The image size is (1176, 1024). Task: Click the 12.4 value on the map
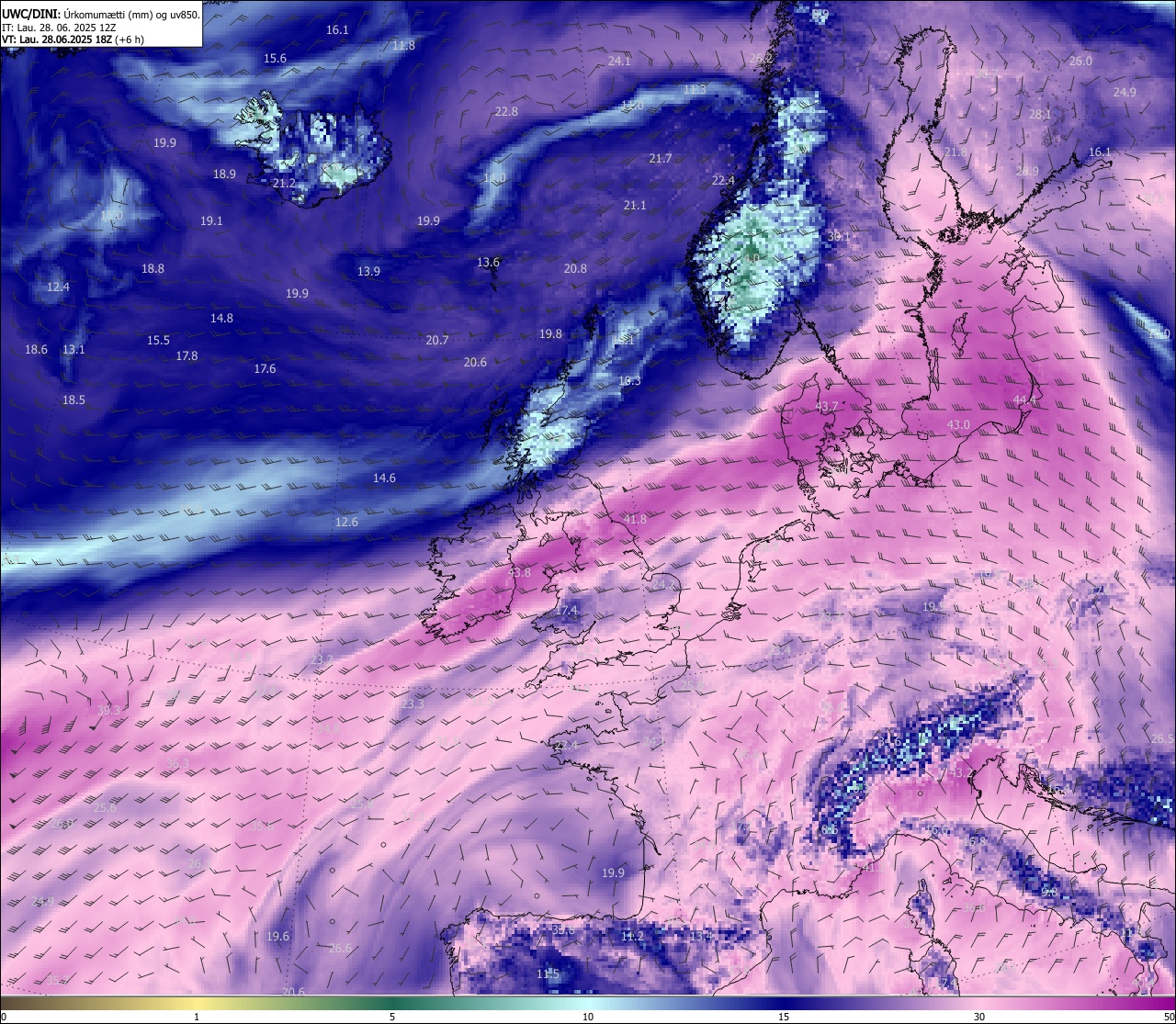click(58, 287)
